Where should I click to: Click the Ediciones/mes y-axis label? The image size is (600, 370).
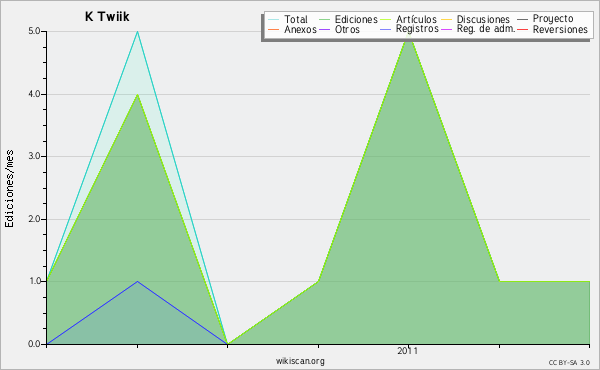[x=9, y=189]
